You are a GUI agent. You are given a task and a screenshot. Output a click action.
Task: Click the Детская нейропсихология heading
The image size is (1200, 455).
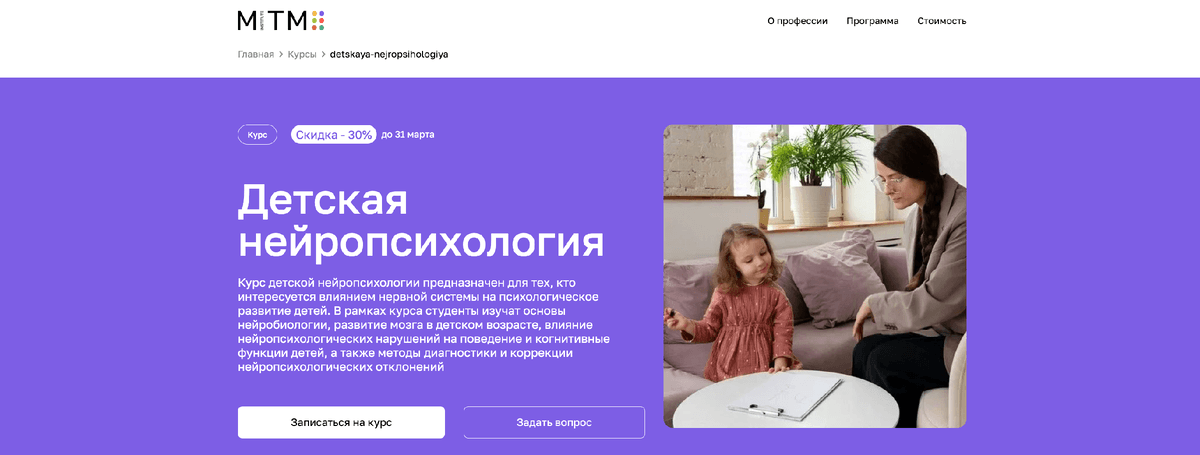[x=421, y=221]
